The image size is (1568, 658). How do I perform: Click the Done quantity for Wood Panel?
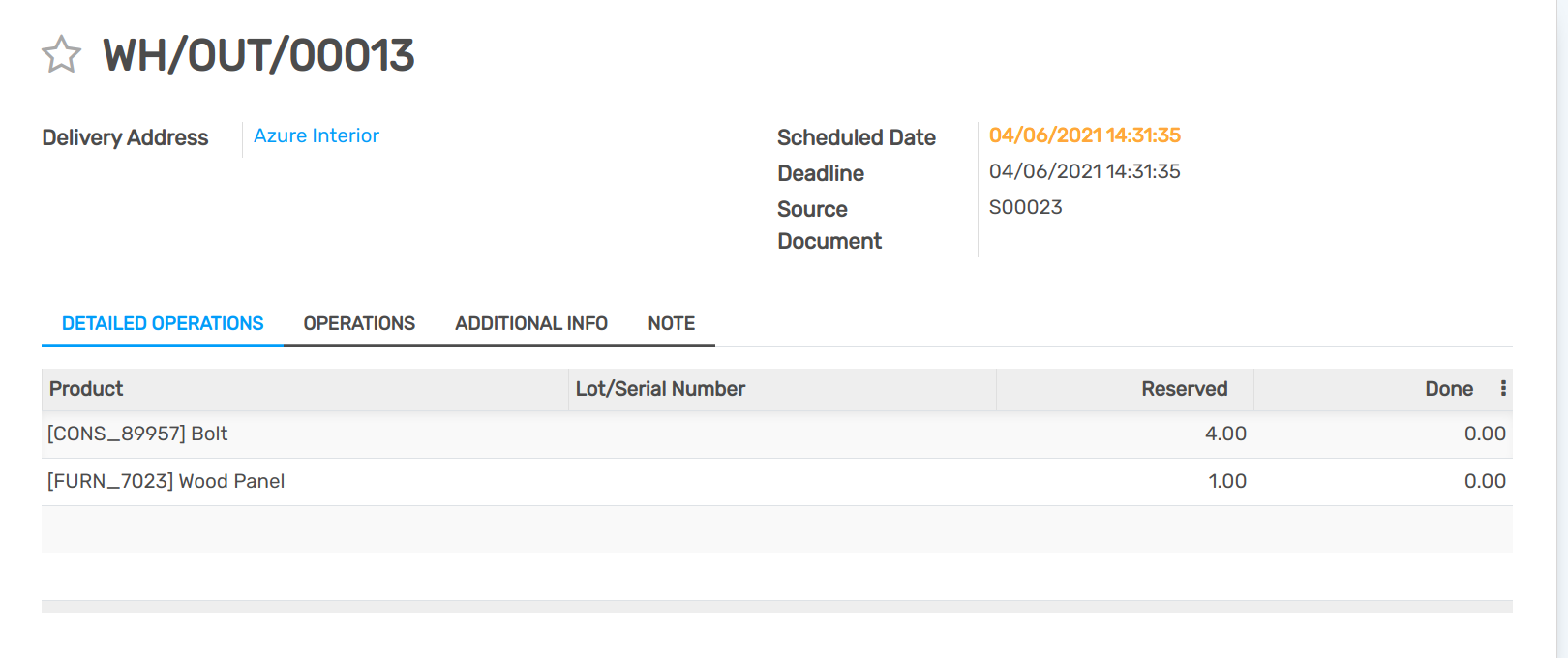(1484, 481)
